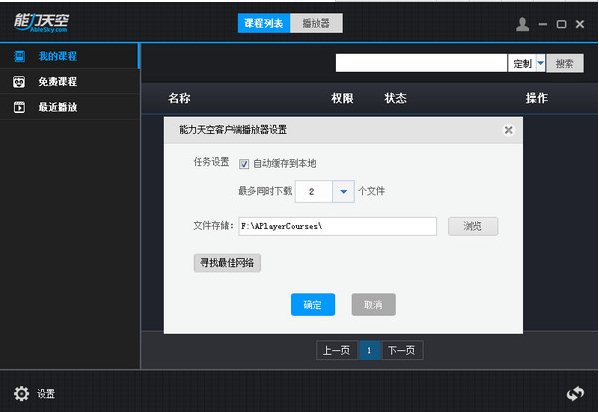Expand the 最多同时下载 count dropdown
Viewport: 599px width, 412px height.
343,191
